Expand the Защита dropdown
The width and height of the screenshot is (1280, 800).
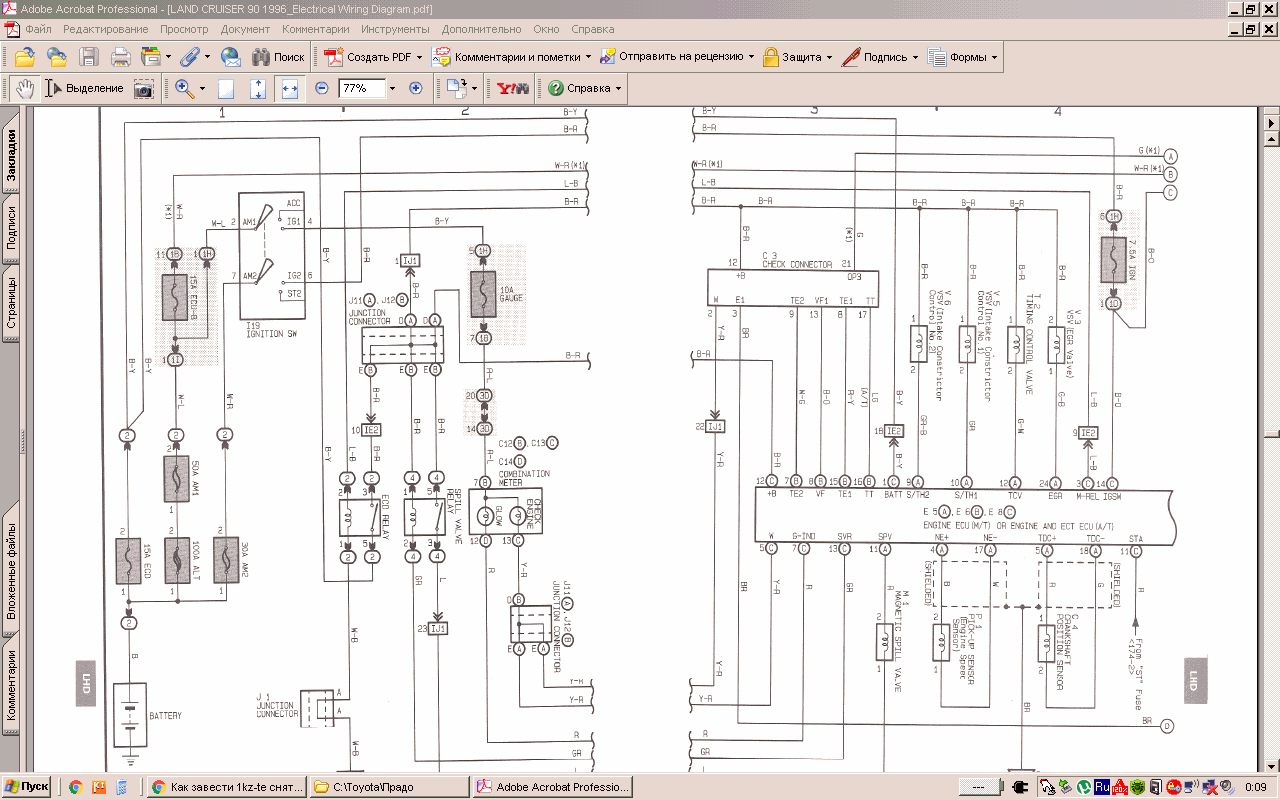point(829,57)
